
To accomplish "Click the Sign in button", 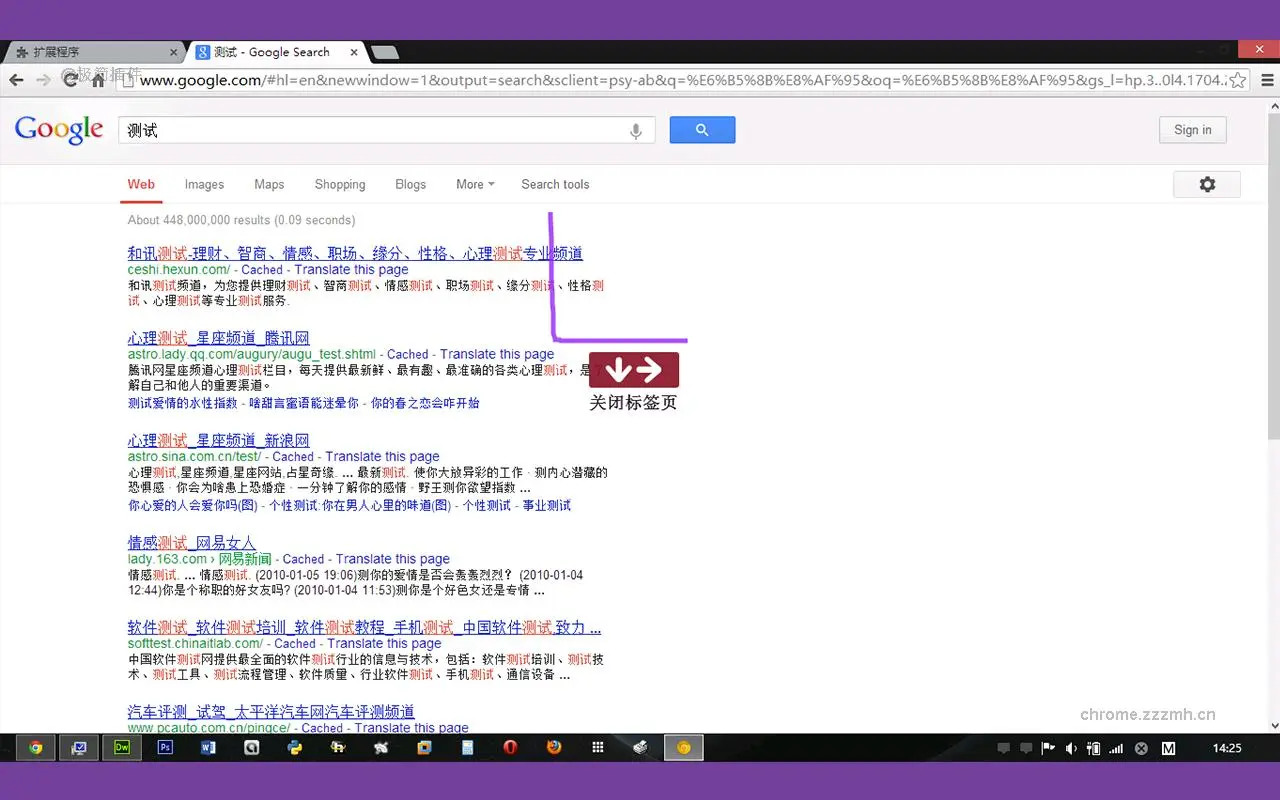I will (x=1192, y=130).
